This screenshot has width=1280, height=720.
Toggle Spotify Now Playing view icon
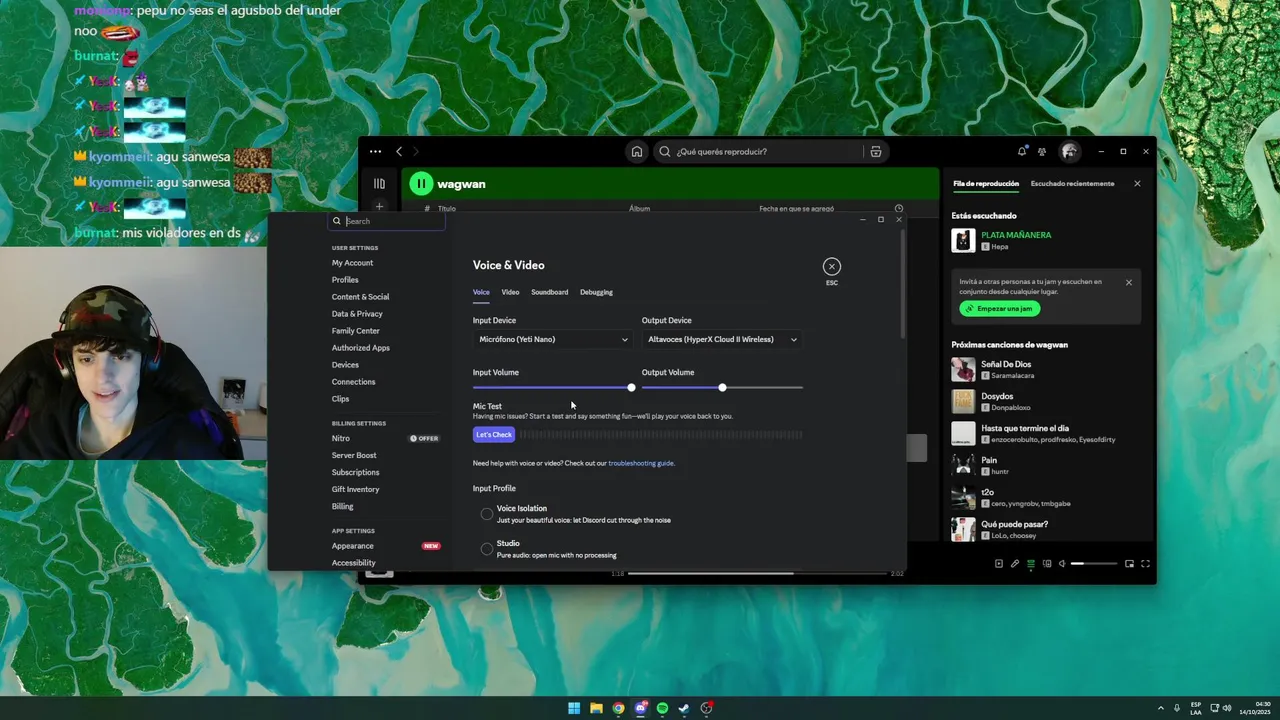coord(998,564)
